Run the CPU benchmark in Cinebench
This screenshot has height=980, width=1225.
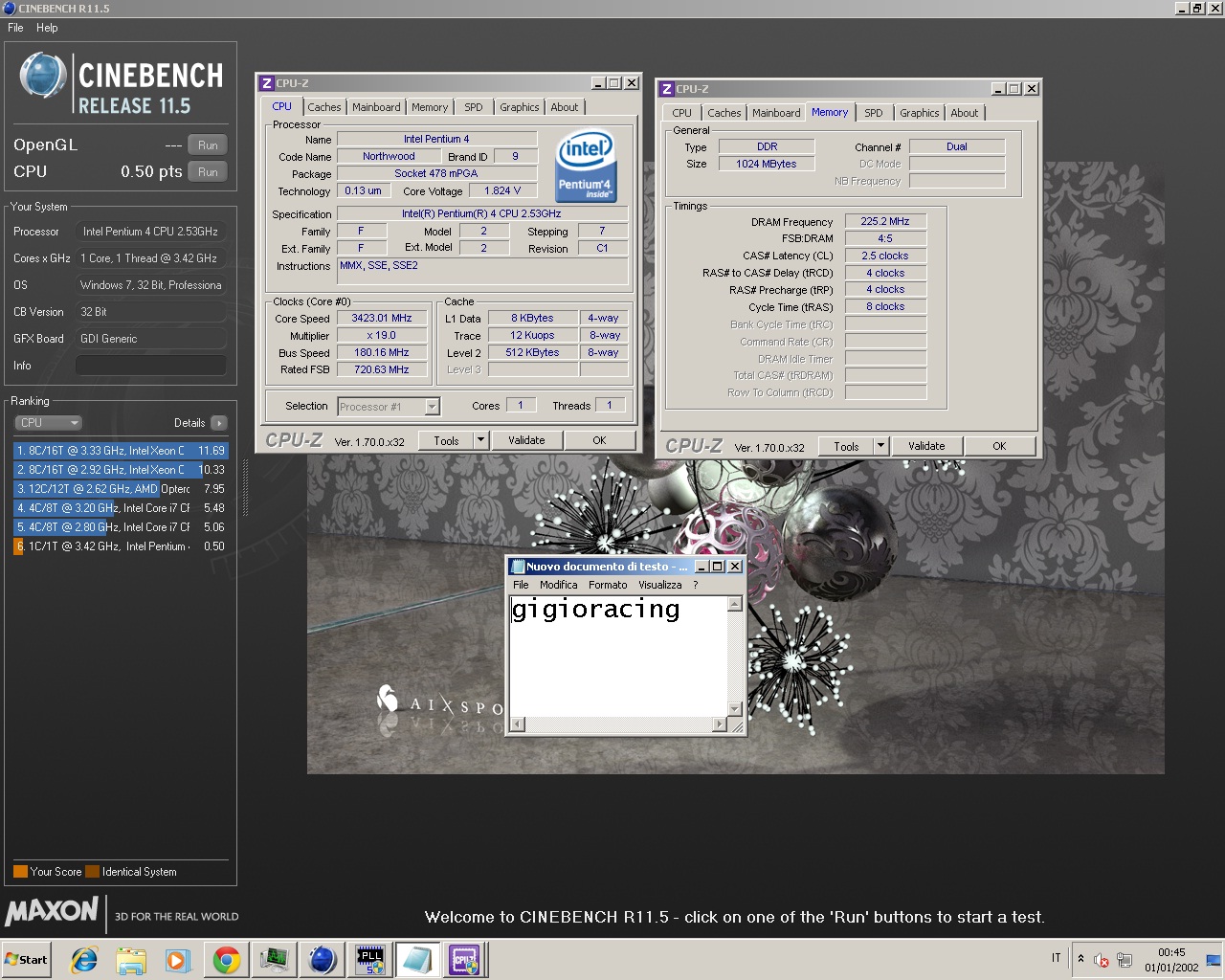click(208, 172)
